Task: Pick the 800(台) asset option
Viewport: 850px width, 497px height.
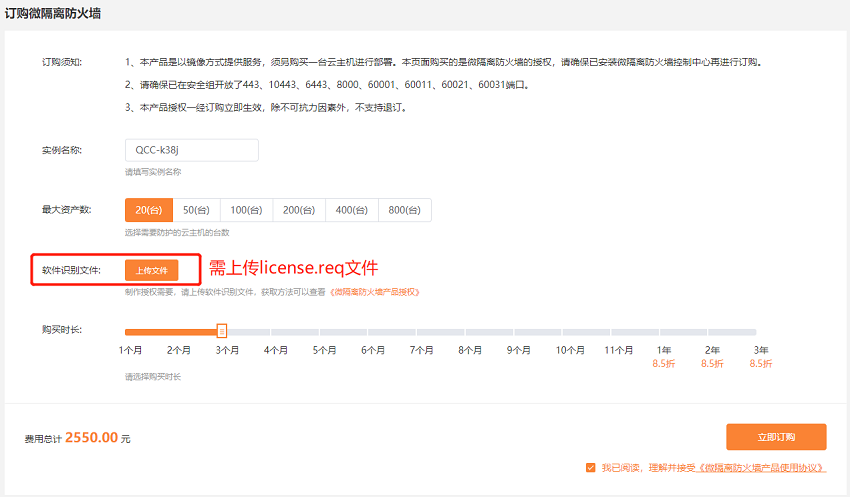Action: point(405,209)
